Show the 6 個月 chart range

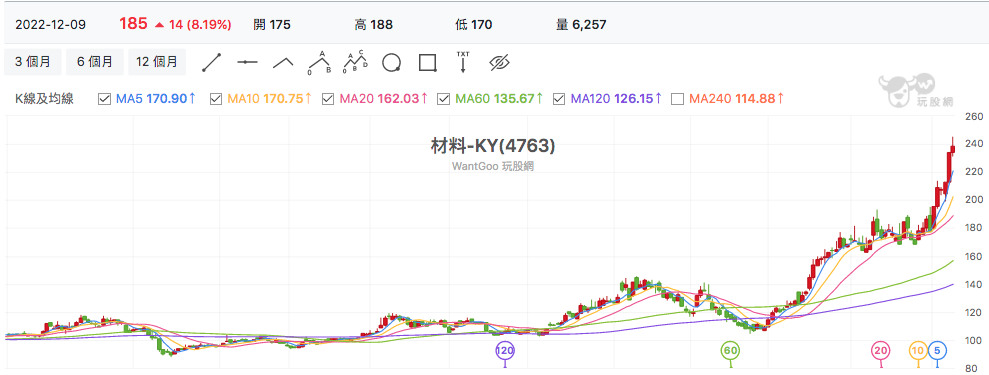coord(95,62)
